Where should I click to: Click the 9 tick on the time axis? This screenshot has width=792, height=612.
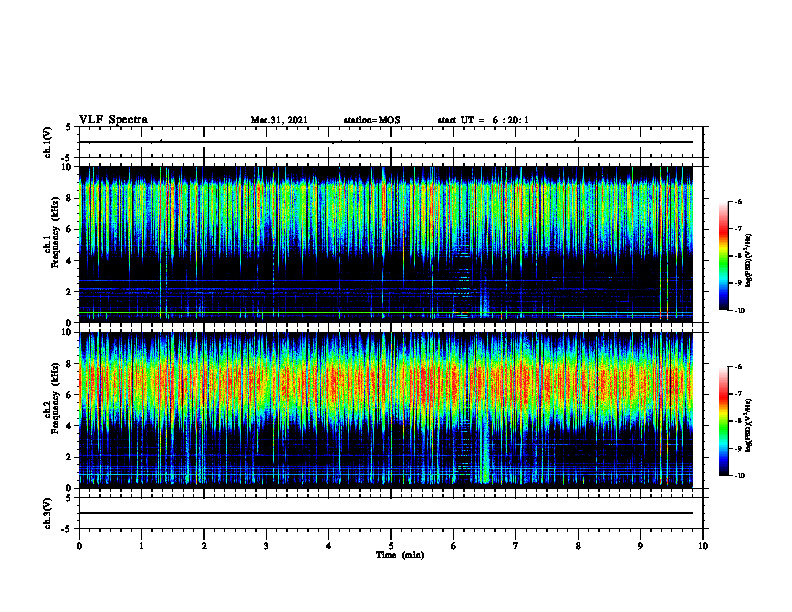click(640, 546)
